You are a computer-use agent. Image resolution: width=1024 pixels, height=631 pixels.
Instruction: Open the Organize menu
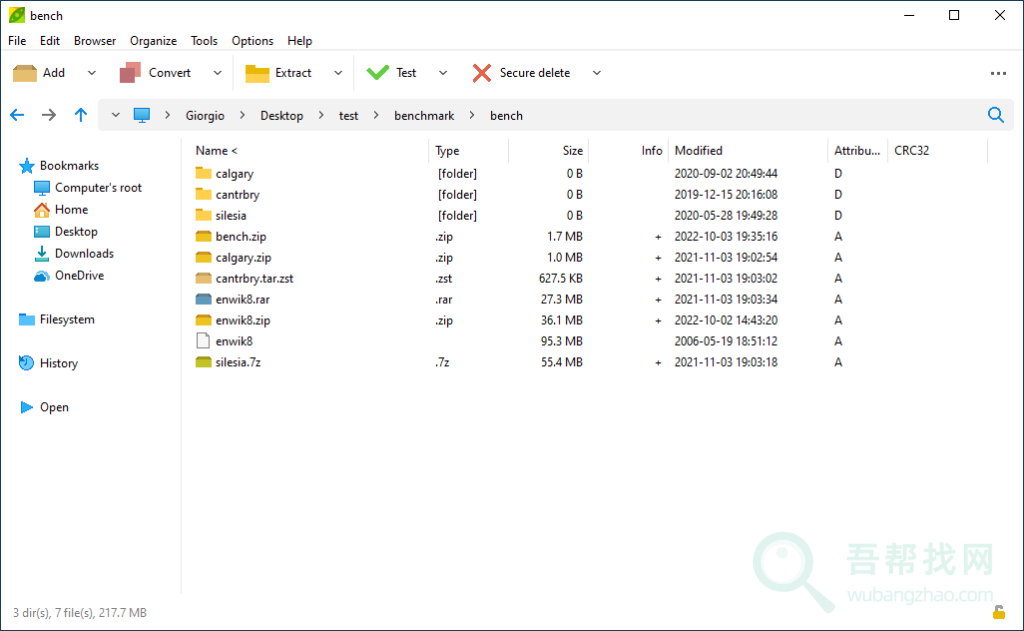point(153,41)
